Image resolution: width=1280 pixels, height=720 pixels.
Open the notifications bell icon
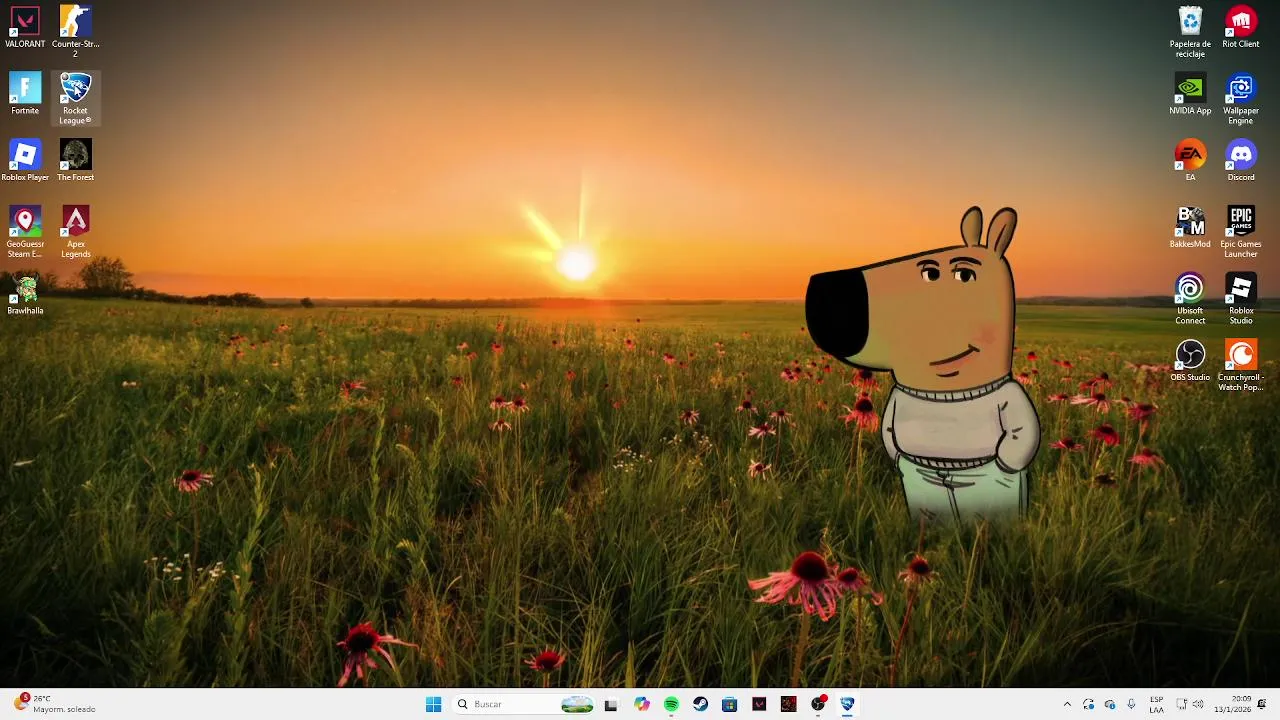[1262, 704]
